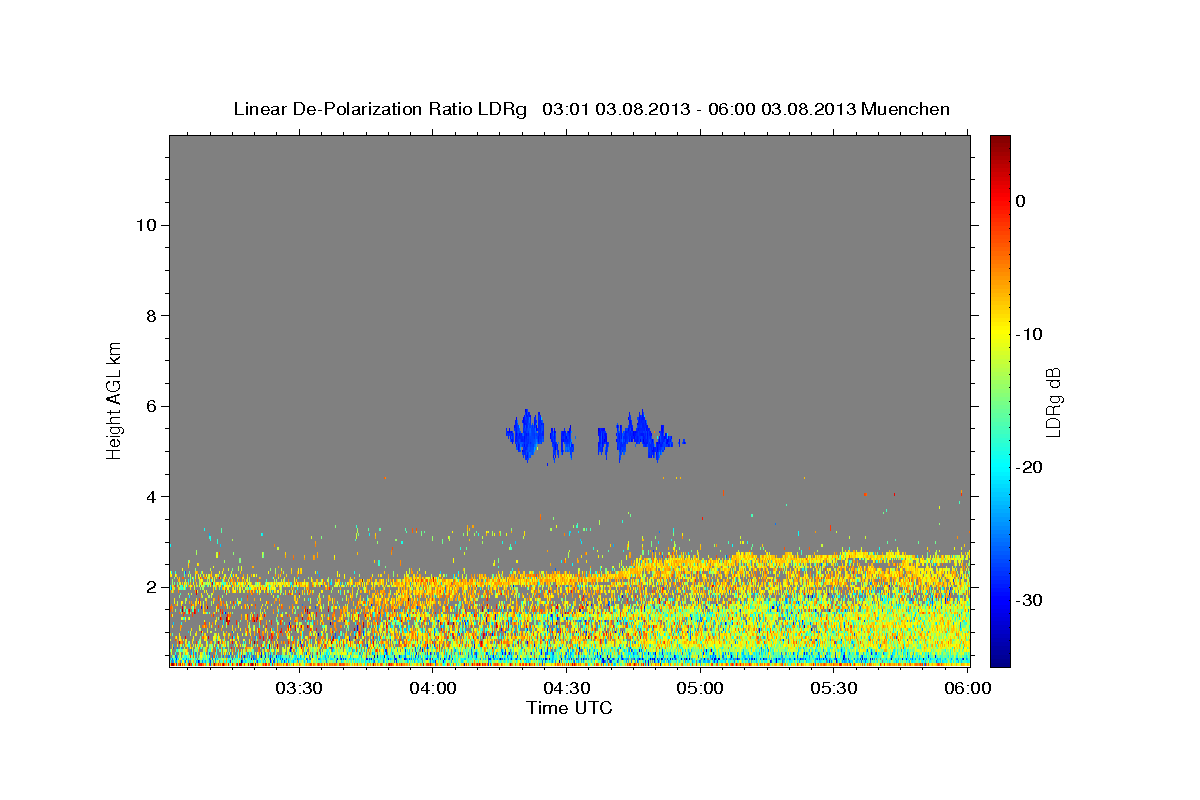The image size is (1200, 800).
Task: Click the green middle section of the colorbar
Action: click(x=1000, y=400)
